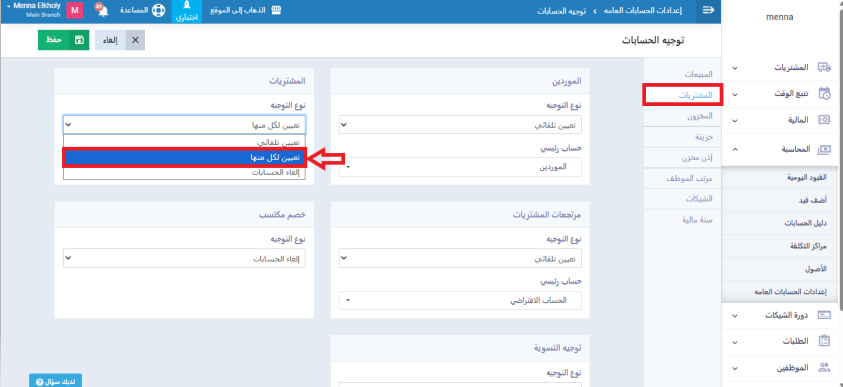Image resolution: width=843 pixels, height=387 pixels.
Task: Collapse the المحاسبة sidebar chevron
Action: 735,149
